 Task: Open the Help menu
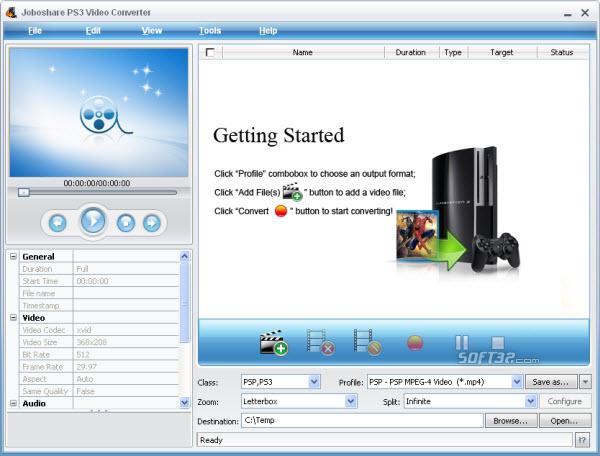(268, 31)
